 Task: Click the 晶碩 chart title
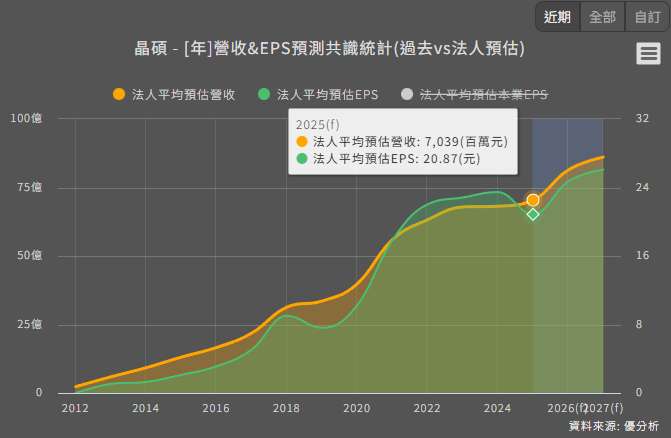329,49
